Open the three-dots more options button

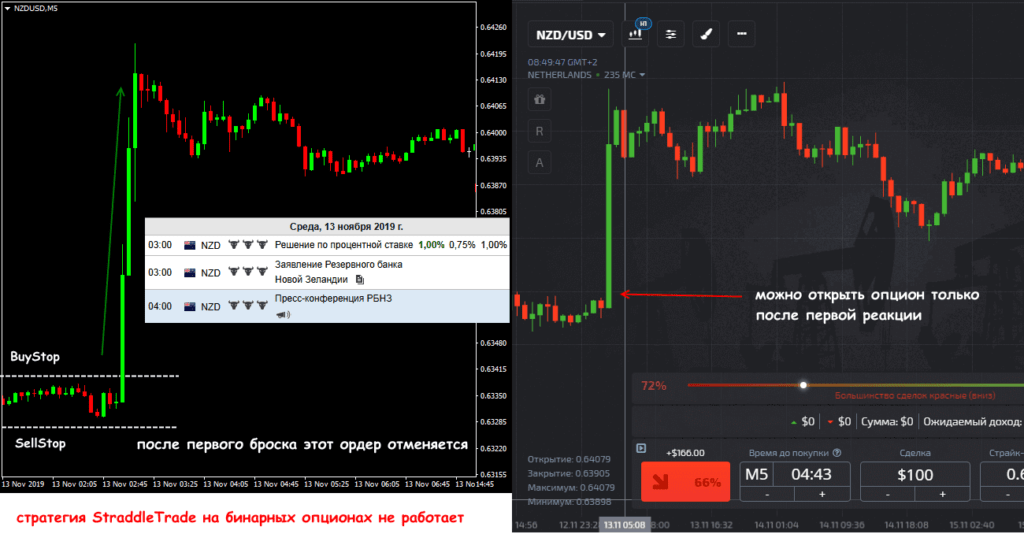(741, 34)
